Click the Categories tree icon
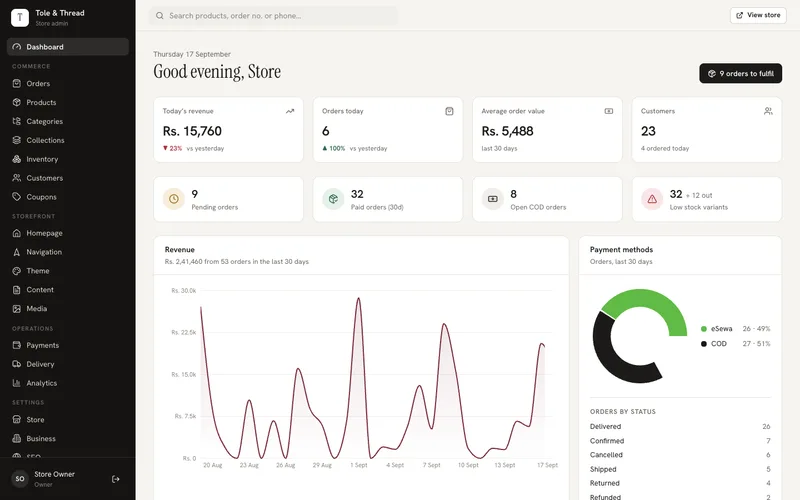The height and width of the screenshot is (500, 800). (x=17, y=121)
